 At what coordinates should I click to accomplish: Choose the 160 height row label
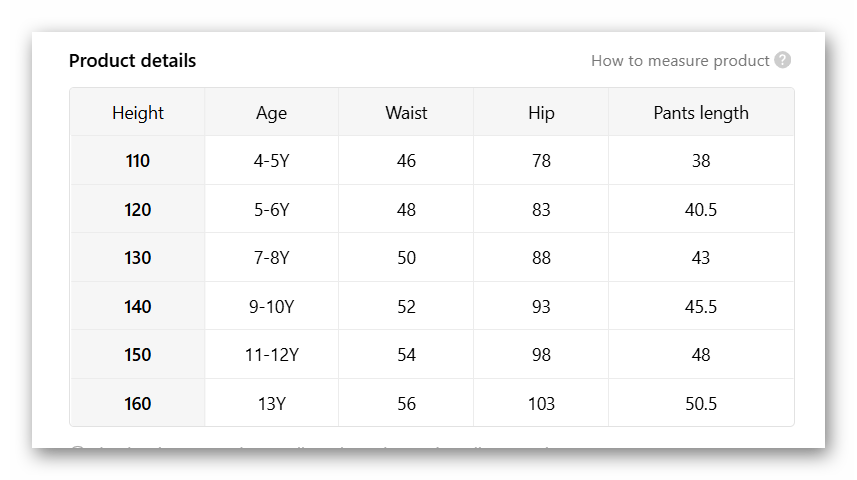pyautogui.click(x=138, y=404)
